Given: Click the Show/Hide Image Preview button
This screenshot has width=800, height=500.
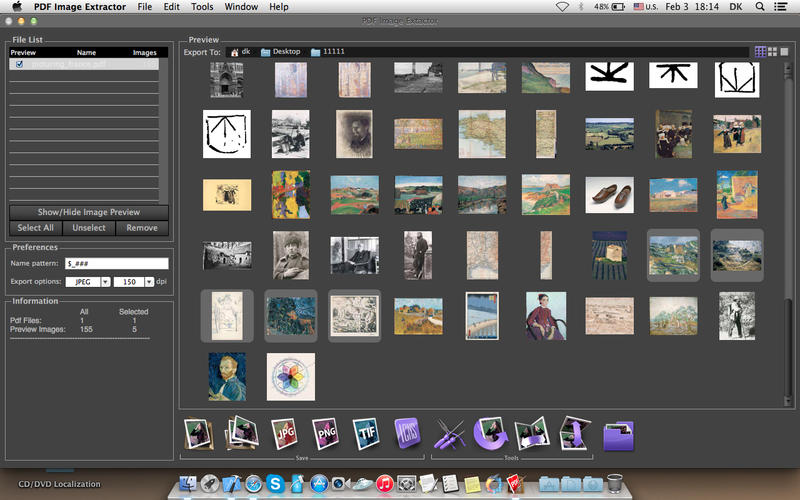Looking at the screenshot, I should pyautogui.click(x=89, y=212).
